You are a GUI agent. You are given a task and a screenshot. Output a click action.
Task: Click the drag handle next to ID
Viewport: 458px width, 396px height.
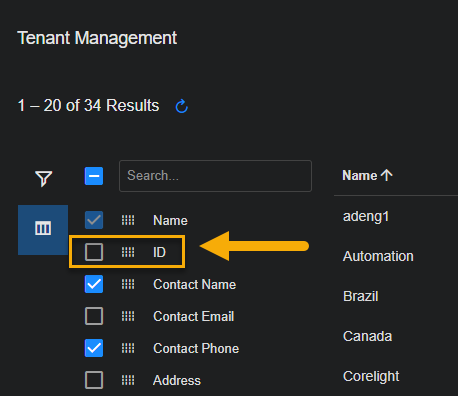point(128,252)
